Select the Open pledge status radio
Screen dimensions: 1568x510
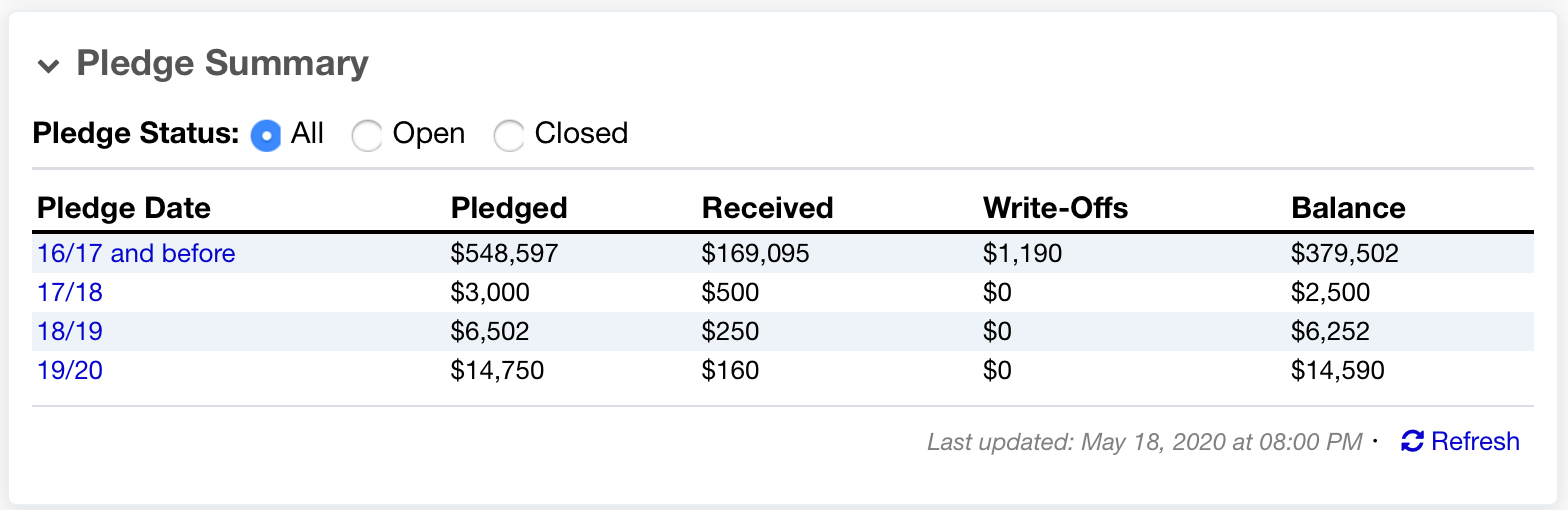tap(367, 135)
